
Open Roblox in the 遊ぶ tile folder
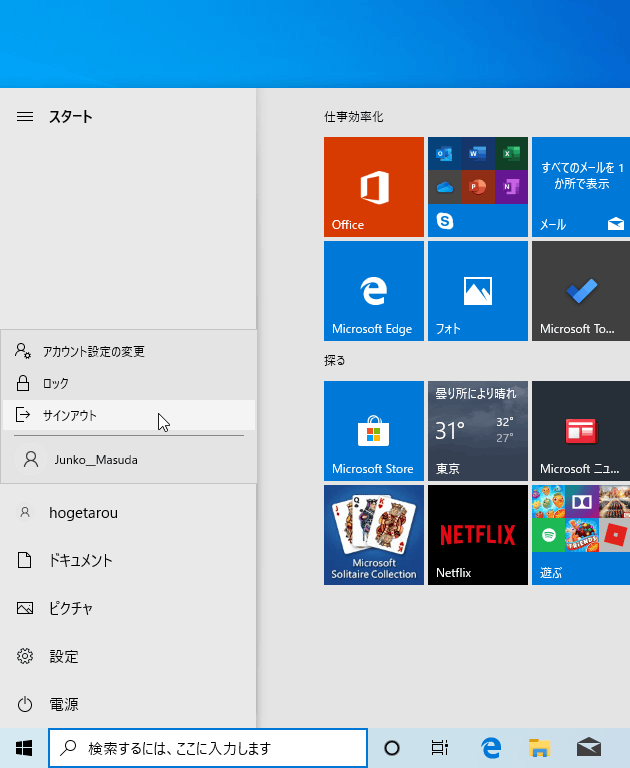click(x=614, y=535)
